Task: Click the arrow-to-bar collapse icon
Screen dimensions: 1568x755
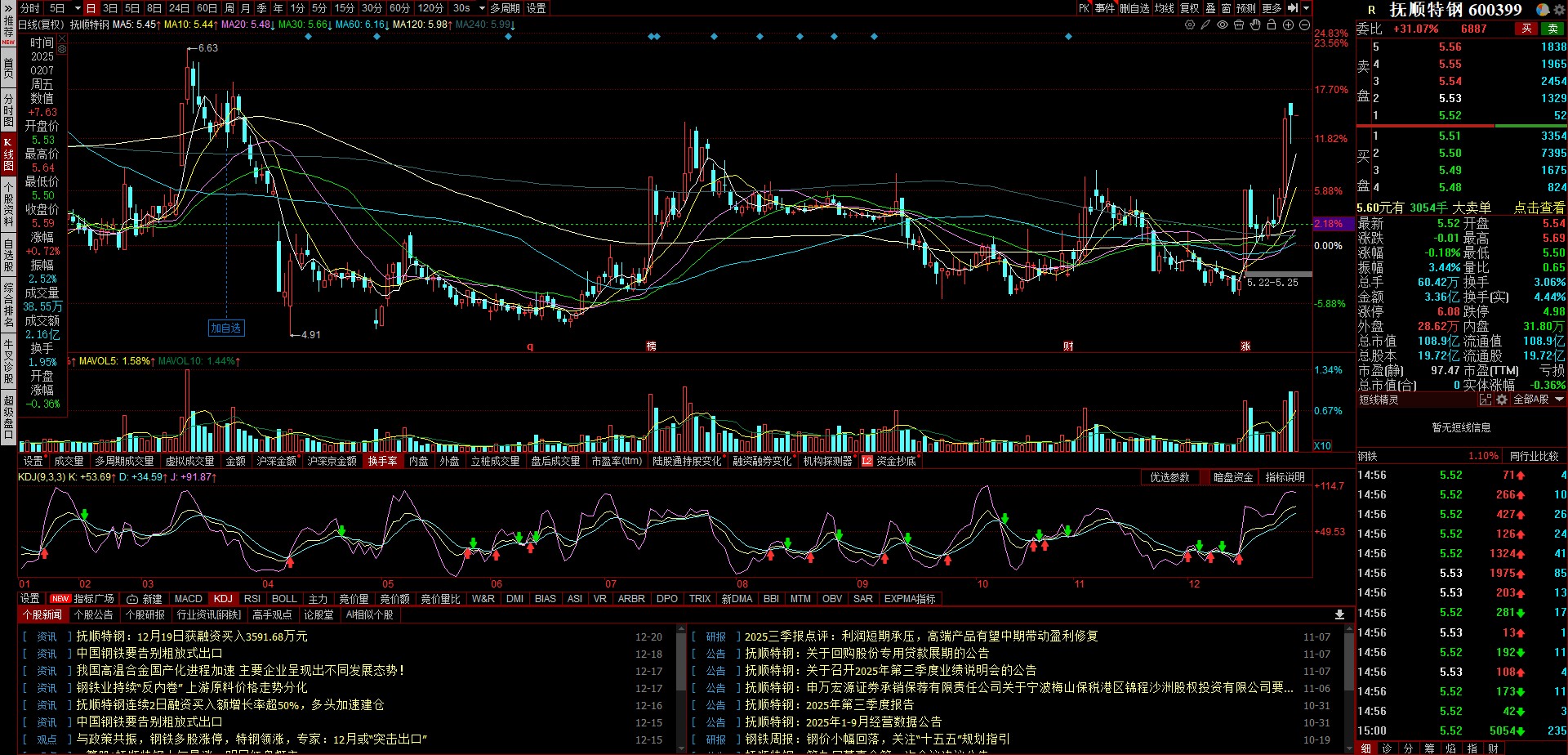Action: (1293, 8)
